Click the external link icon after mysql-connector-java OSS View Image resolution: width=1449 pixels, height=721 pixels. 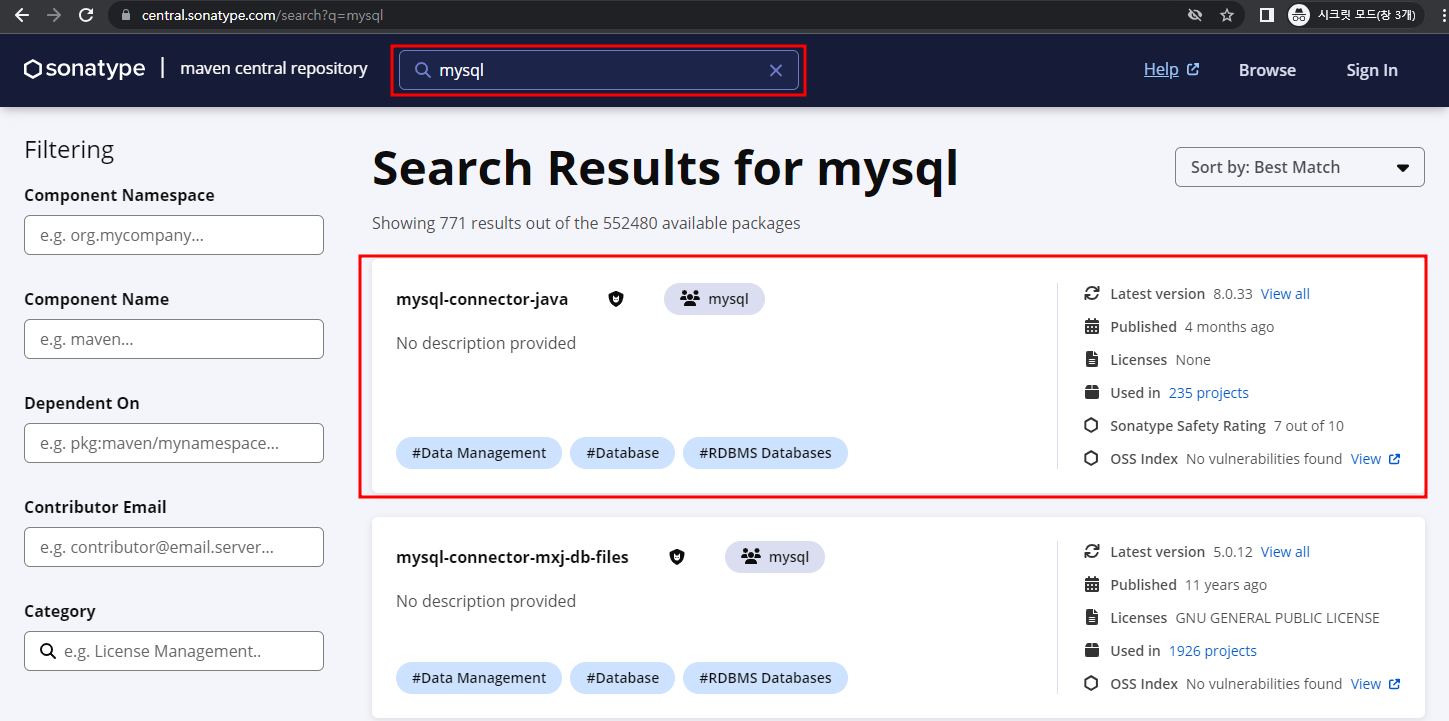(1395, 459)
